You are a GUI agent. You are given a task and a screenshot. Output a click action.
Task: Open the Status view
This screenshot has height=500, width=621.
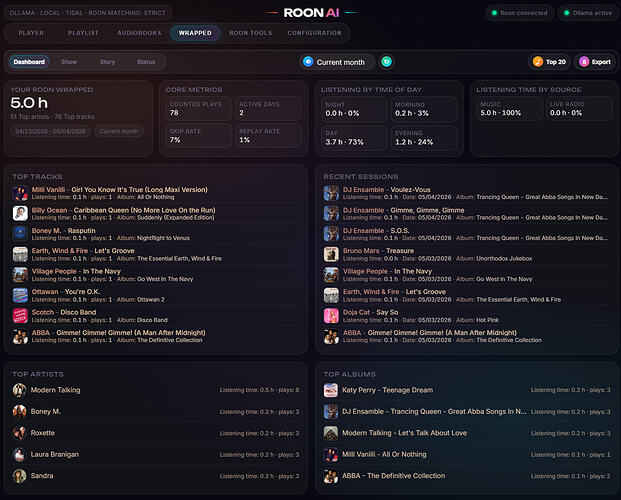click(146, 62)
